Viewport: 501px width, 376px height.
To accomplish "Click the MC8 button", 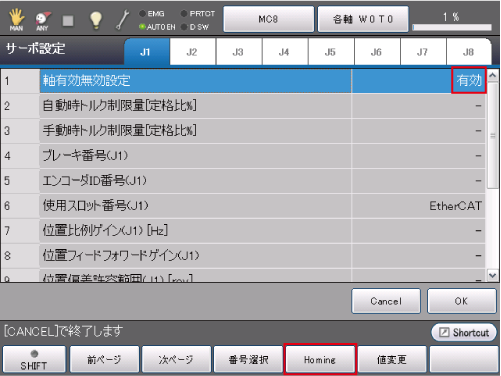I will (x=268, y=19).
